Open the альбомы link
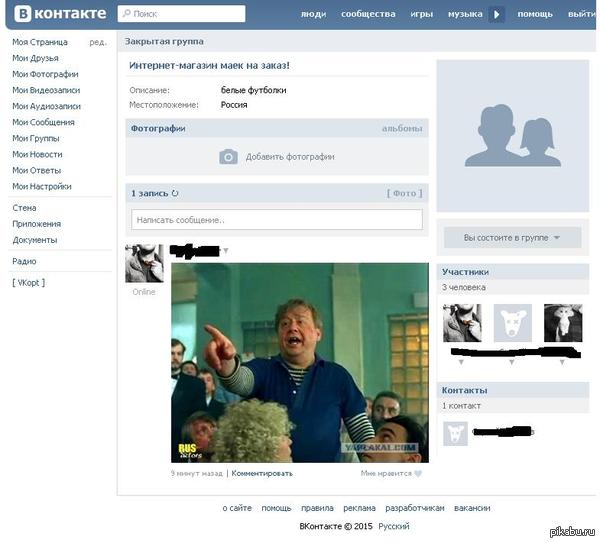Screen dimensions: 600x543 [x=402, y=129]
